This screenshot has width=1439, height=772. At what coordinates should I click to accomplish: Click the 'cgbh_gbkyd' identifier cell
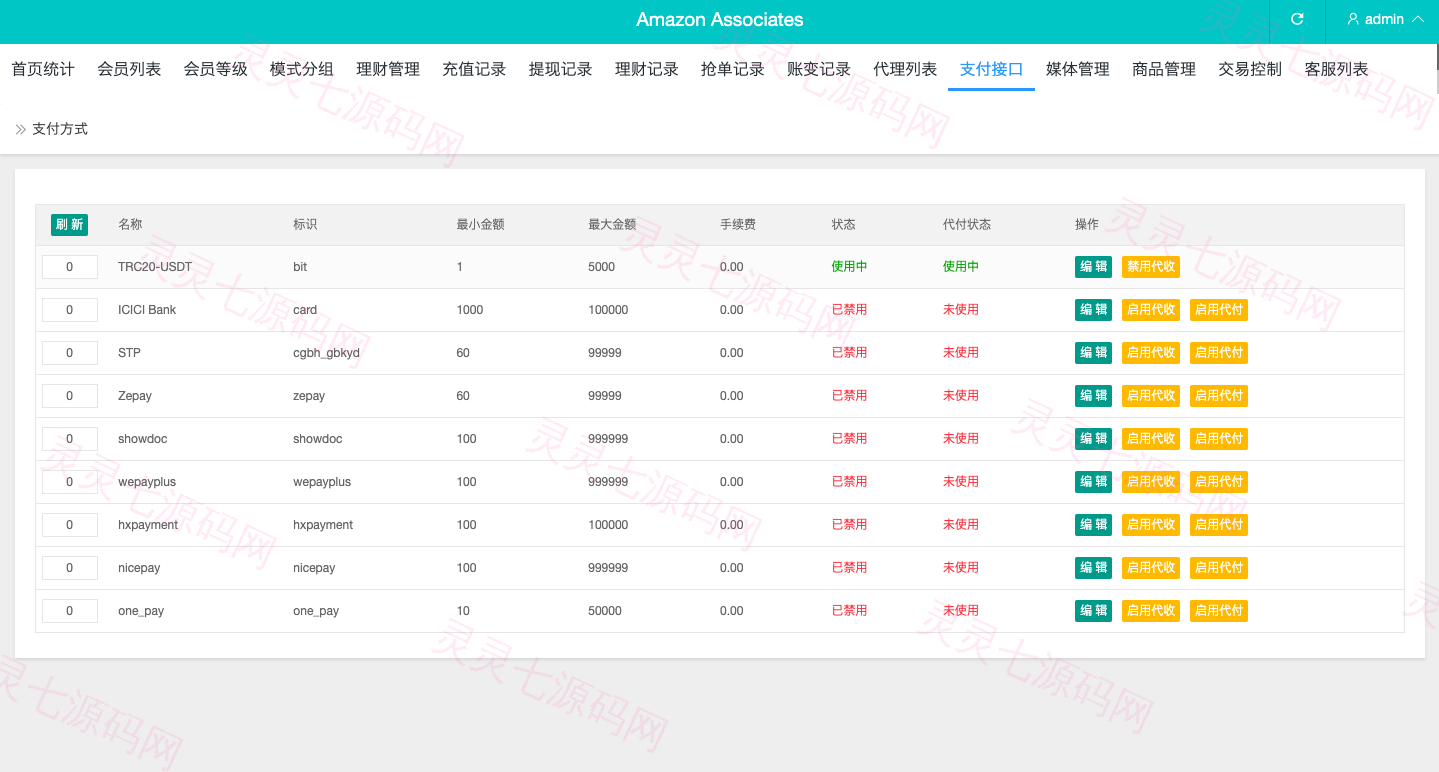click(x=326, y=353)
